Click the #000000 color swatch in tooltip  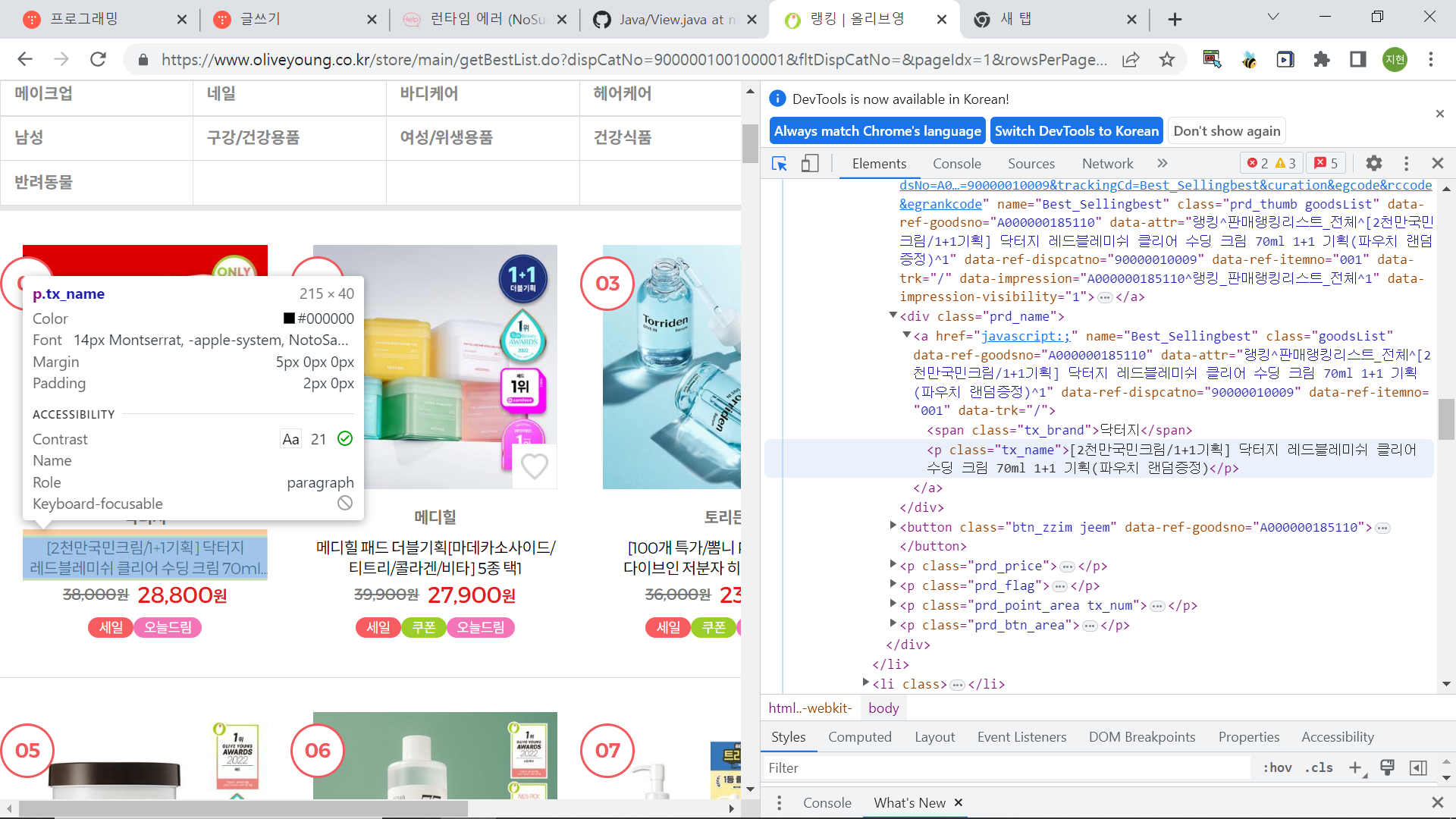289,318
